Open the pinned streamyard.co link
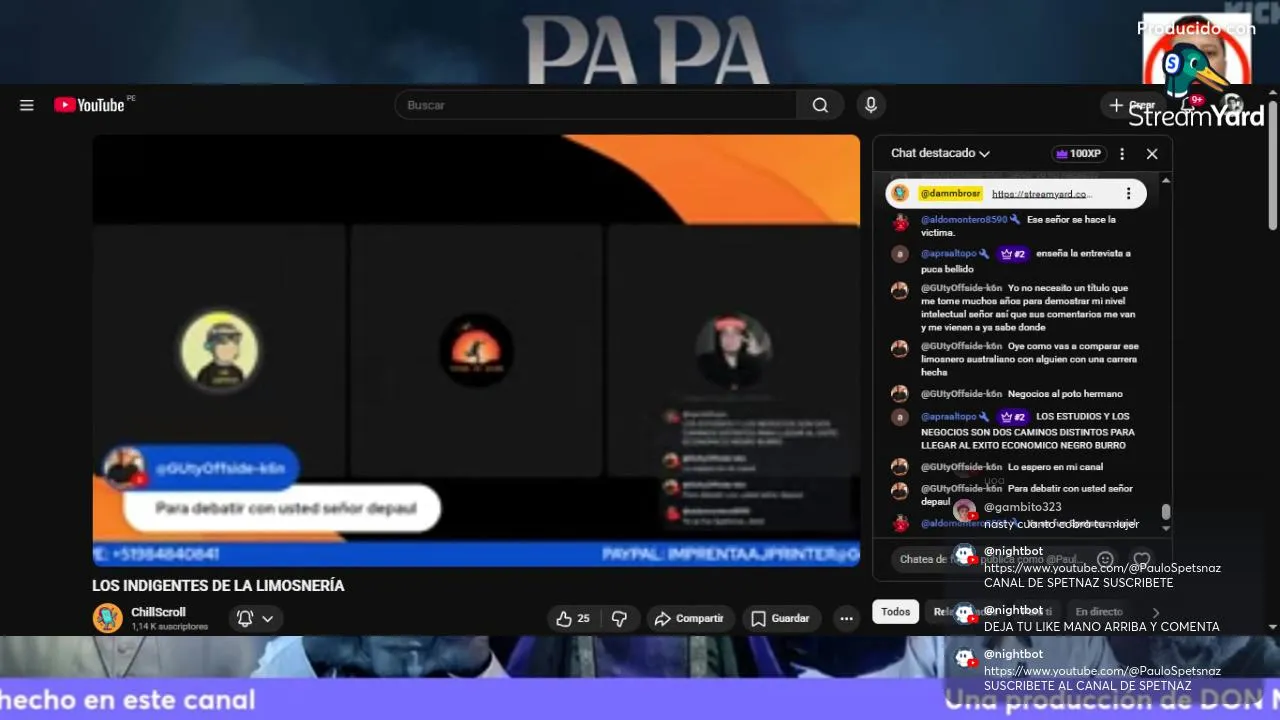This screenshot has height=720, width=1280. coord(1042,194)
